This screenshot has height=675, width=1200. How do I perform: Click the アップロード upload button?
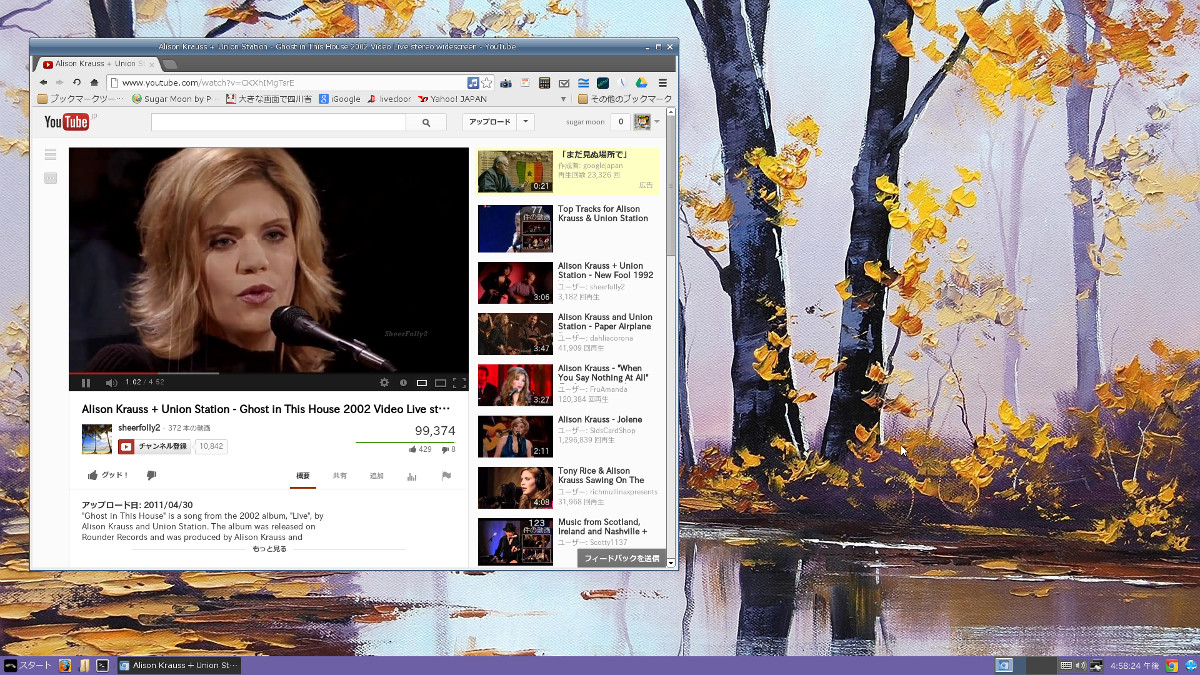click(490, 122)
